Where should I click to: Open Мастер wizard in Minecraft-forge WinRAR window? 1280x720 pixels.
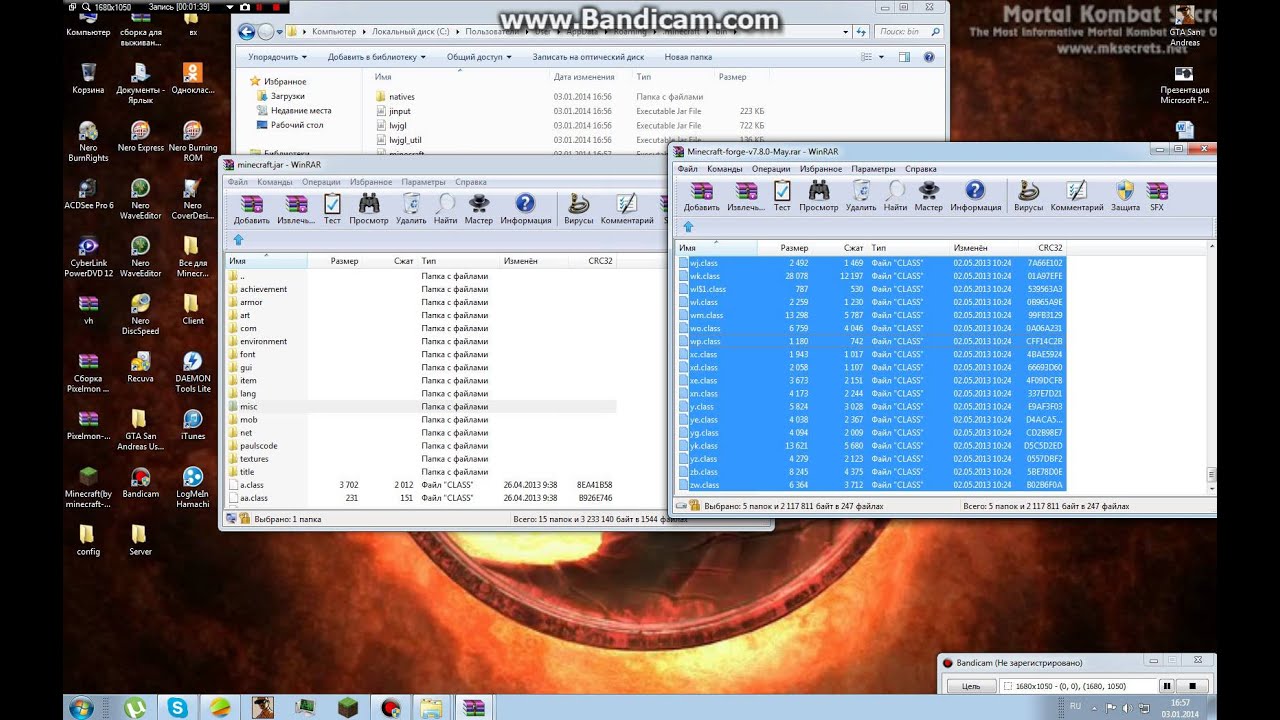coord(928,195)
